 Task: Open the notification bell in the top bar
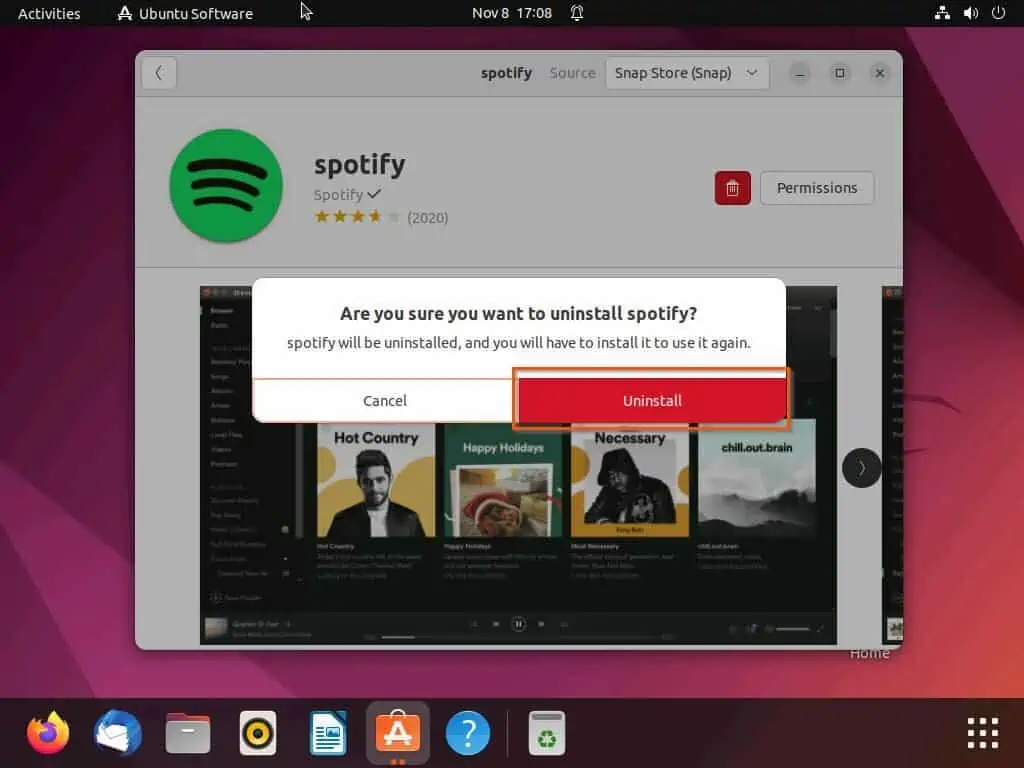click(x=576, y=13)
